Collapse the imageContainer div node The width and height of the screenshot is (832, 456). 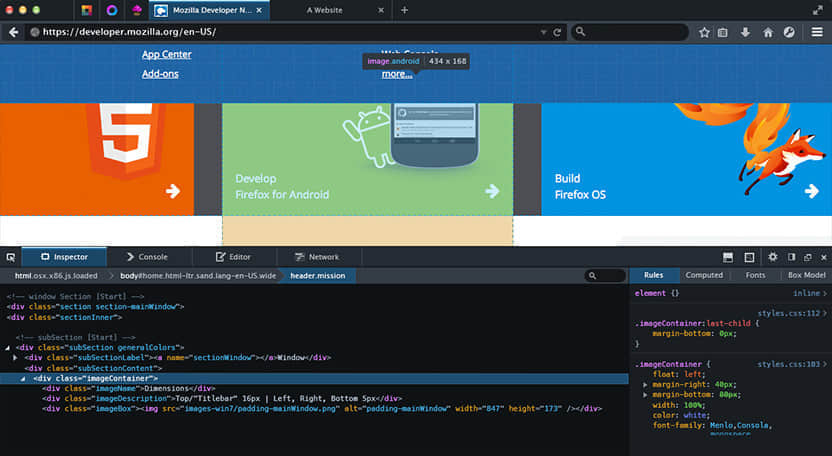pos(24,379)
